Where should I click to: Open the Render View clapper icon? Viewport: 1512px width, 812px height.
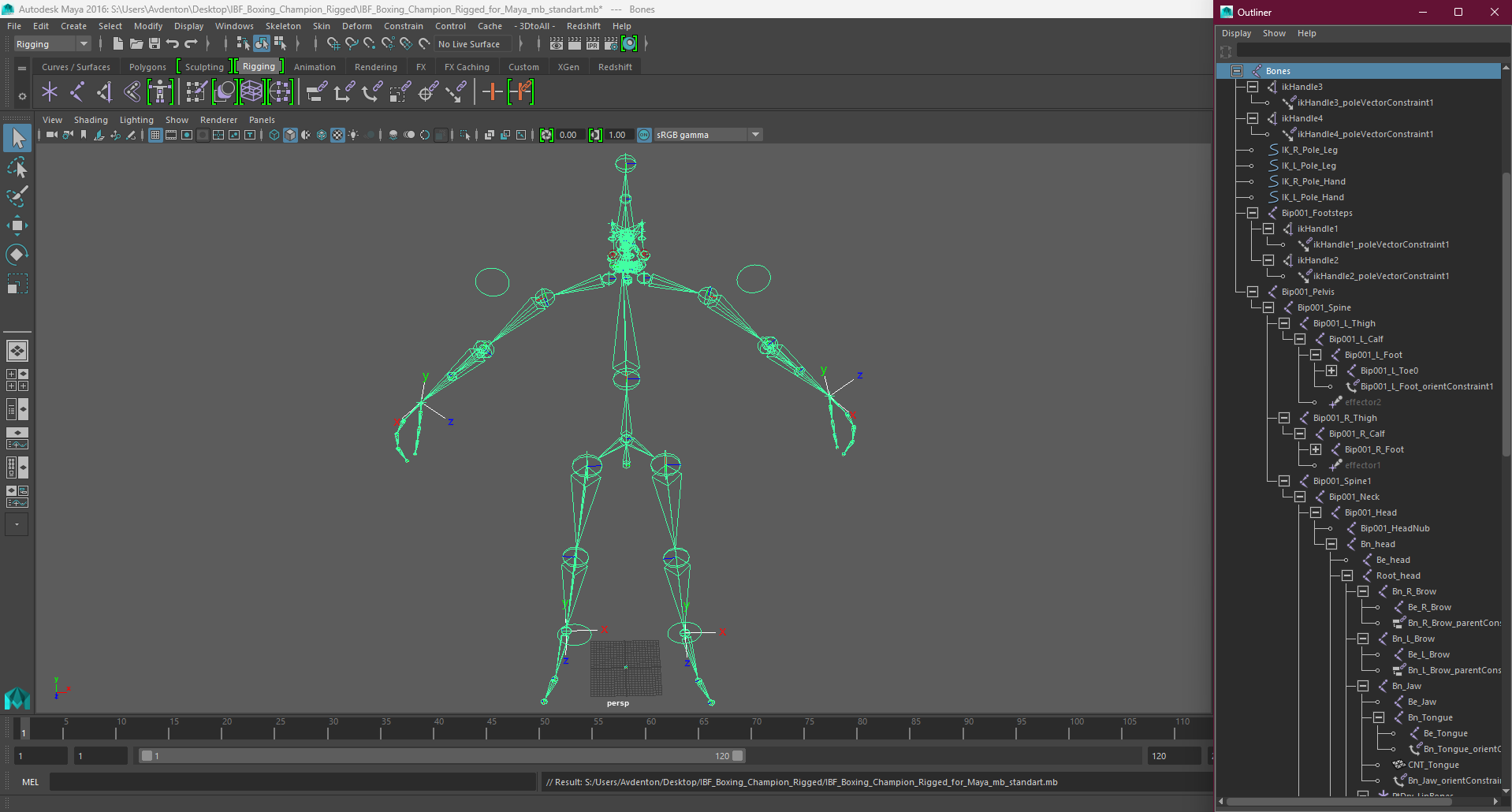coord(557,44)
